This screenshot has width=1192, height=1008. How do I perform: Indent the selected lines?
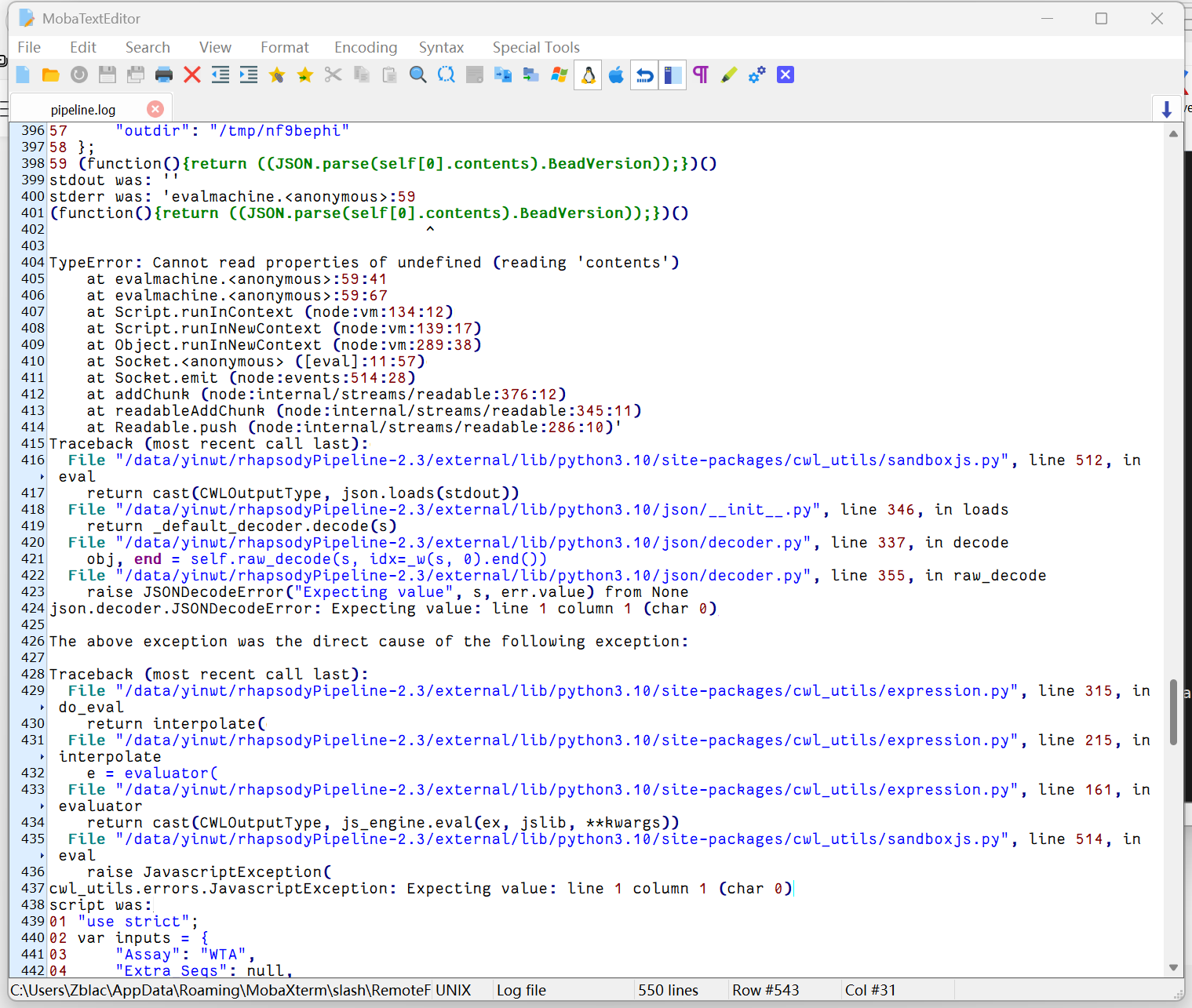pyautogui.click(x=249, y=75)
